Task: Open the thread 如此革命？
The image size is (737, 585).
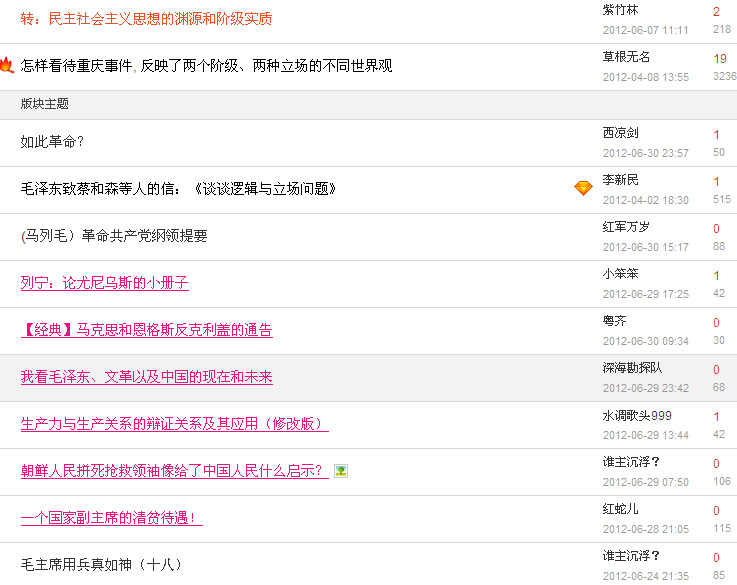Action: 52,142
